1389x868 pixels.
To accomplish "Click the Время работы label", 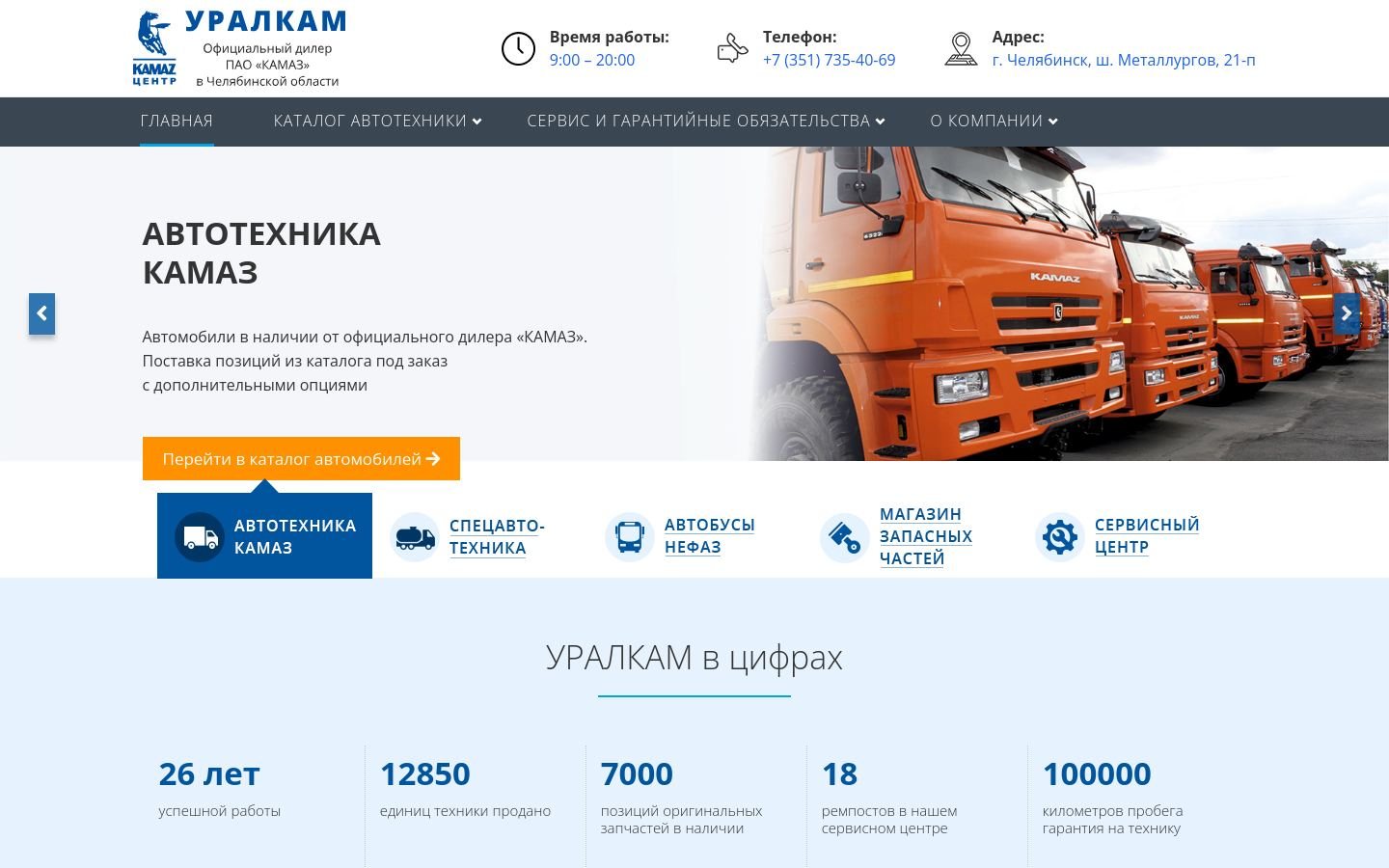I will pyautogui.click(x=610, y=37).
